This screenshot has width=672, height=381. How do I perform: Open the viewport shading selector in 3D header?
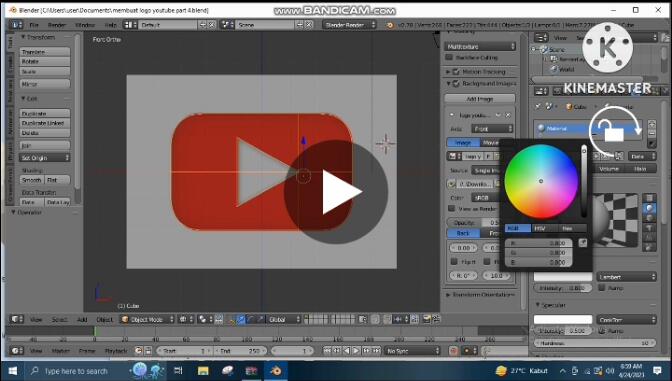[185, 319]
